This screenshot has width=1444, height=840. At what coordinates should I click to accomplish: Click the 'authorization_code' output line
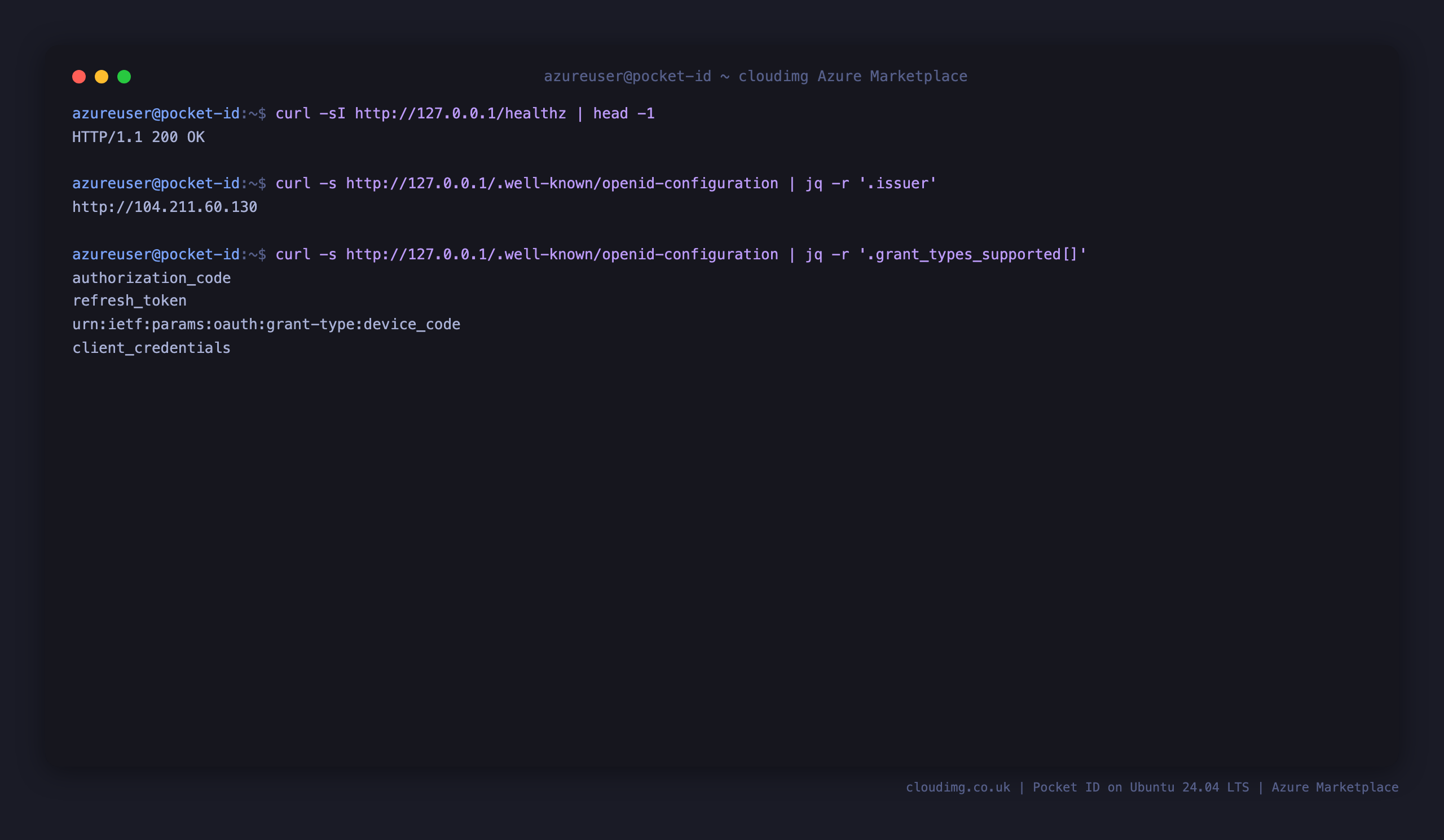[x=151, y=278]
